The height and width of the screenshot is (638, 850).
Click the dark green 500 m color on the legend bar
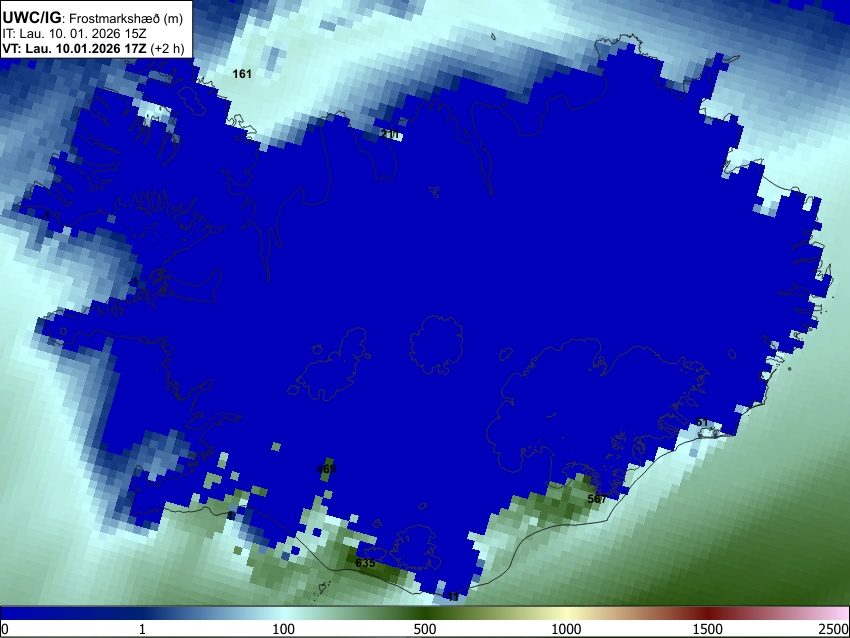[x=425, y=613]
